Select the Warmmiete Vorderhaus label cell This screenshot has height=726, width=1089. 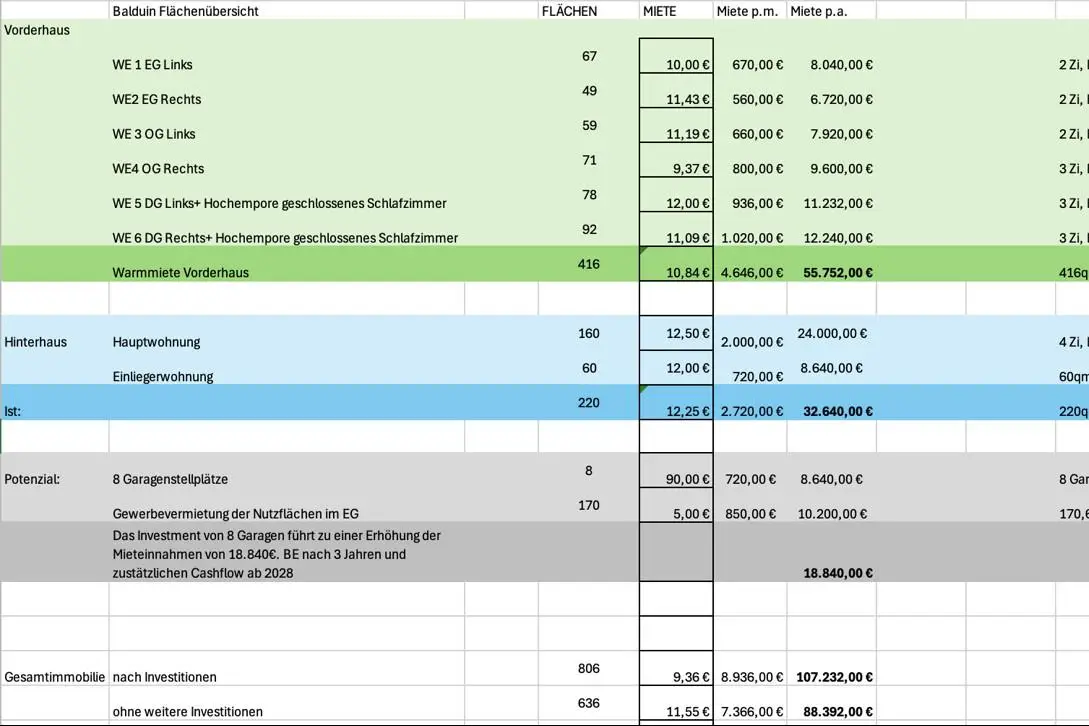click(x=181, y=272)
